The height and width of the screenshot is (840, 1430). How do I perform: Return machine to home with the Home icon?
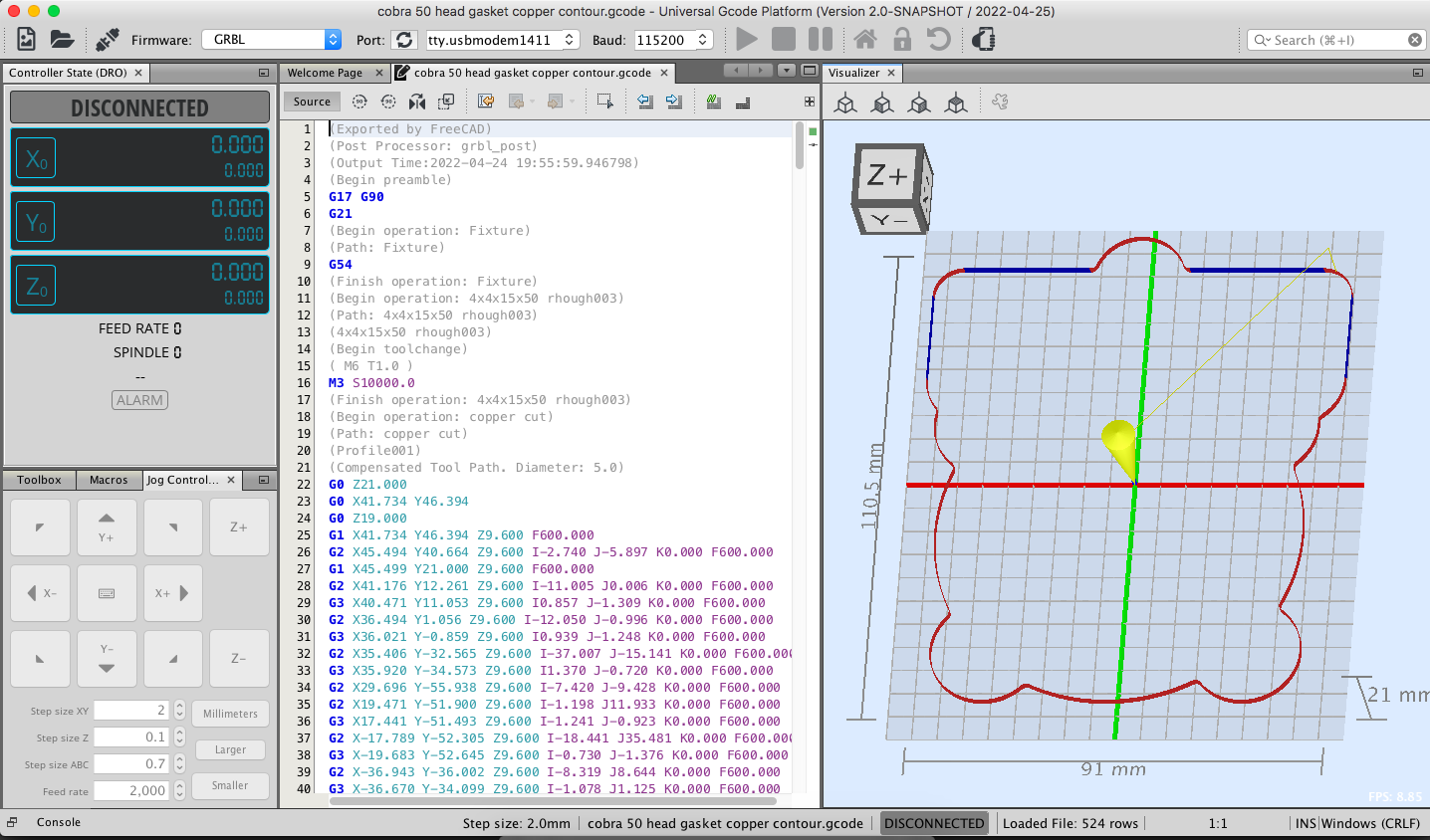pos(865,41)
